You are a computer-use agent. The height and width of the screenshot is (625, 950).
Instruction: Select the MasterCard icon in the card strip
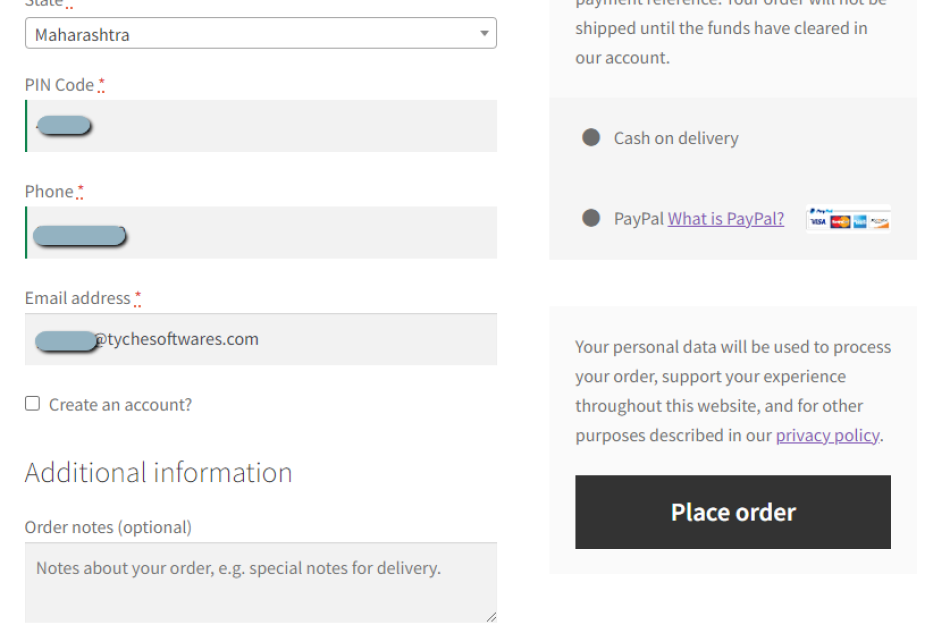click(840, 221)
